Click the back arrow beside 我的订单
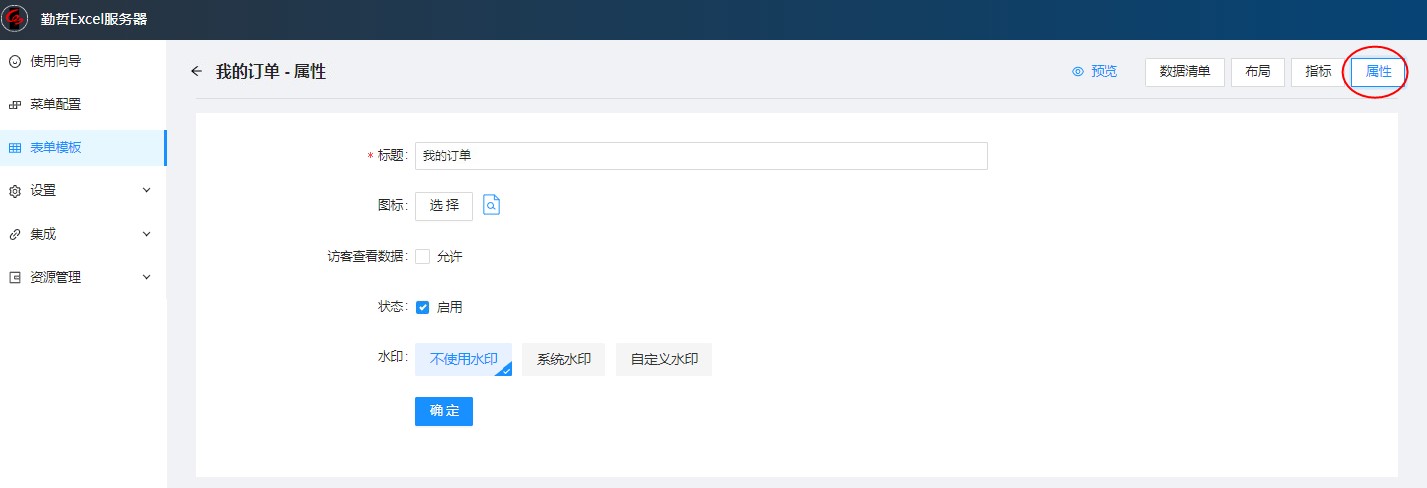This screenshot has width=1427, height=488. (x=196, y=72)
